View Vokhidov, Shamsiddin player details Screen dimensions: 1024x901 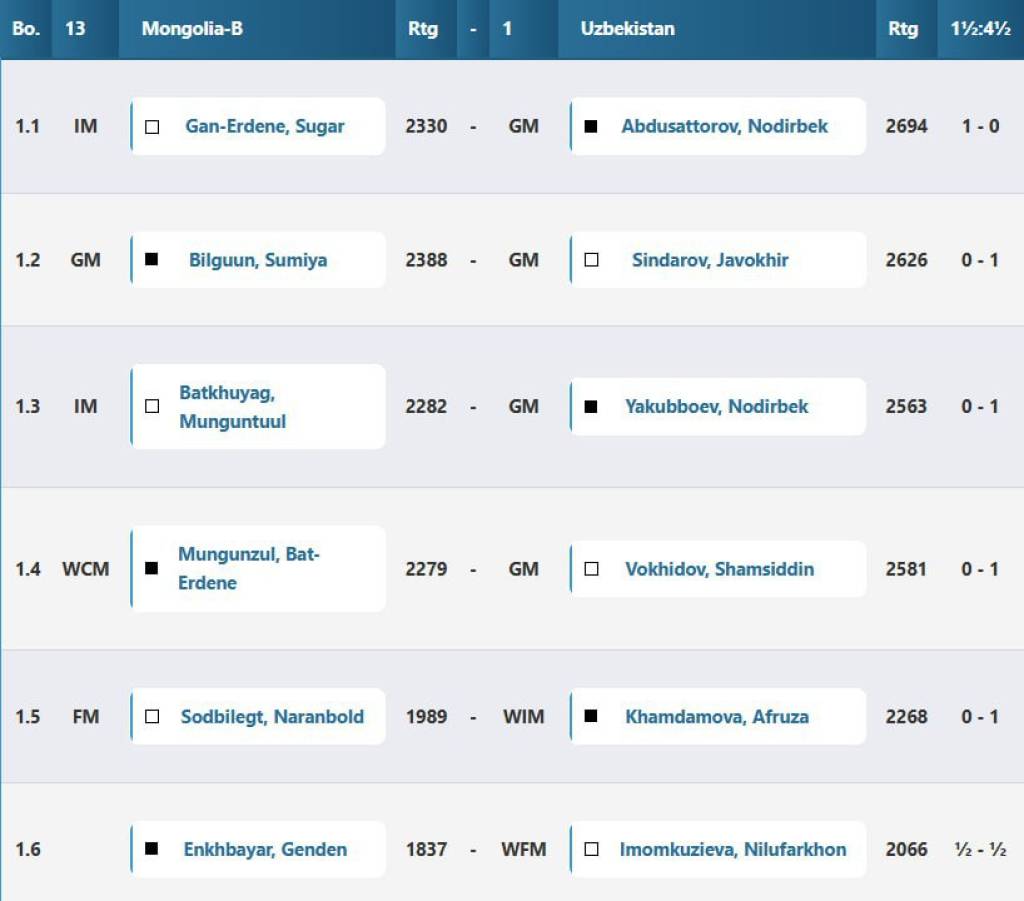tap(720, 569)
